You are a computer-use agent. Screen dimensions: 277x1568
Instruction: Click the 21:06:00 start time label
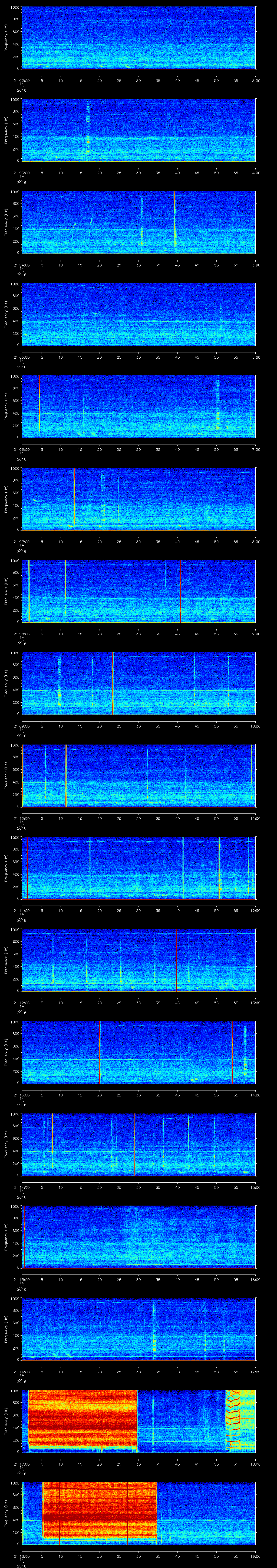(21, 449)
